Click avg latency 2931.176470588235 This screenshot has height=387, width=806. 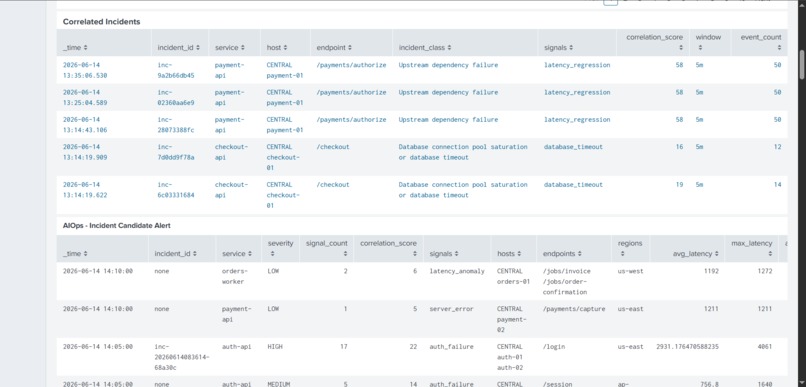tap(687, 347)
